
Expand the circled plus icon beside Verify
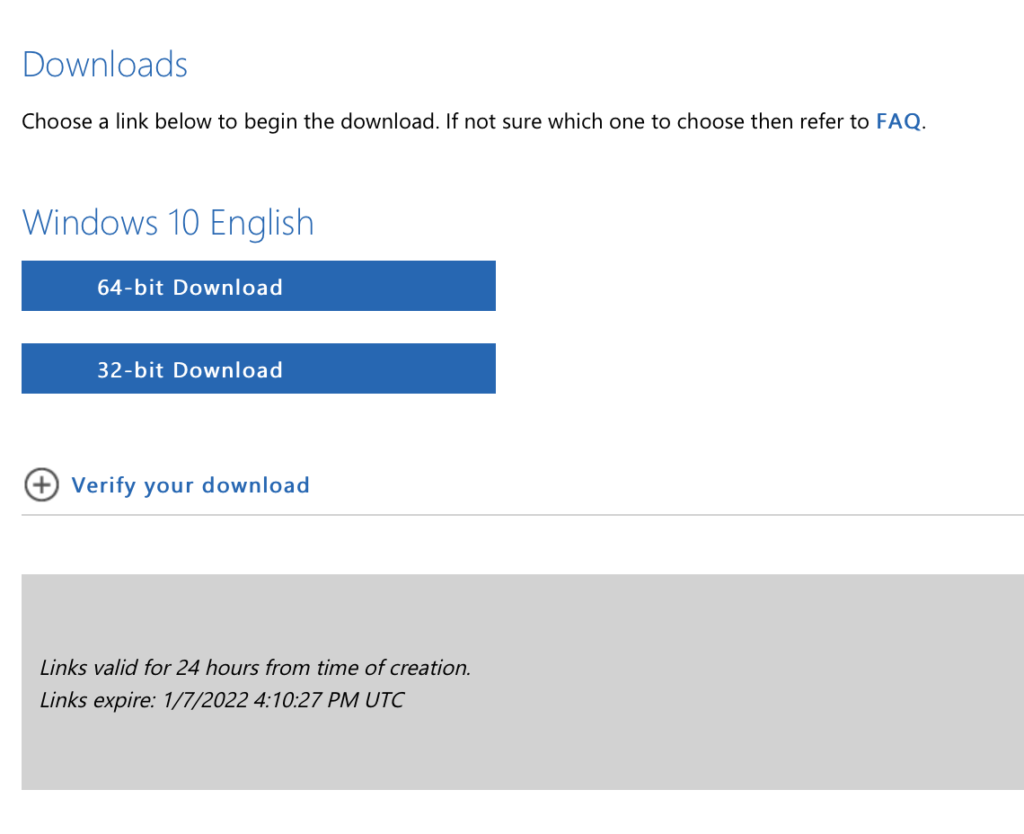click(41, 486)
